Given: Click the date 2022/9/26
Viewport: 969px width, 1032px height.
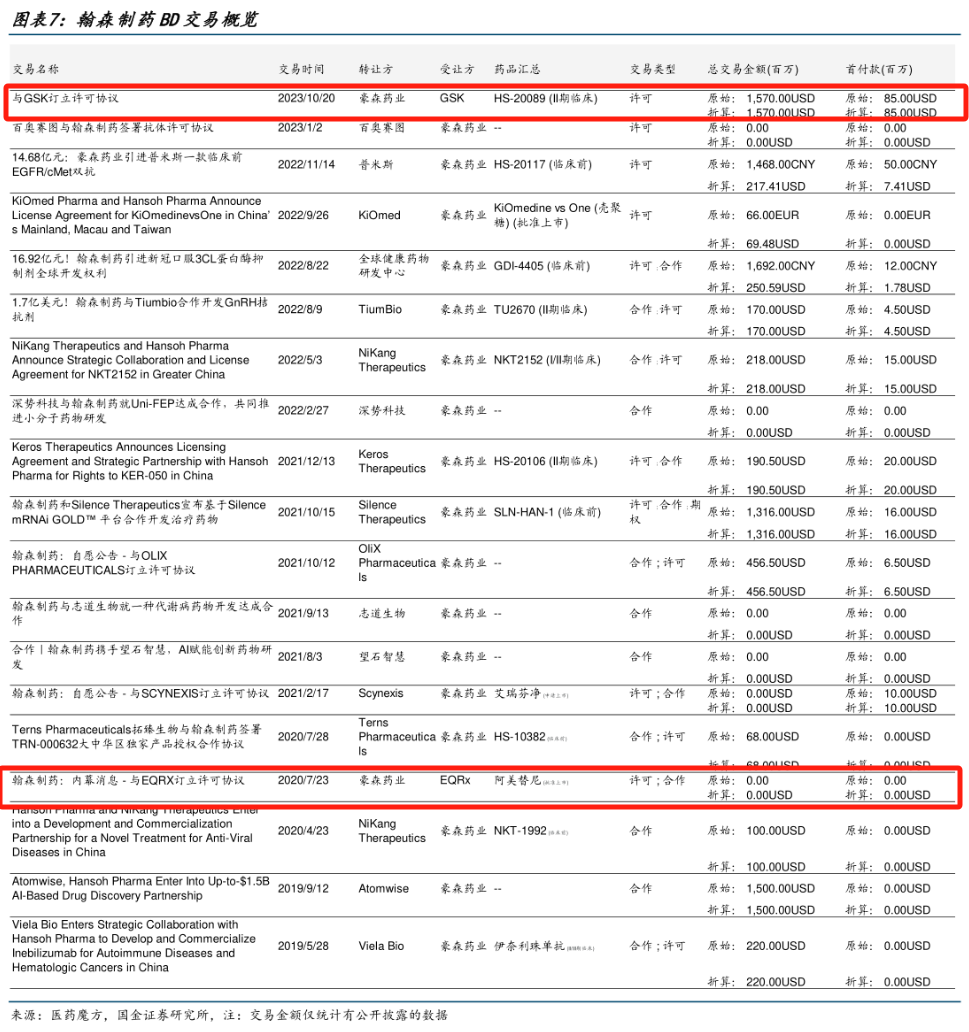Looking at the screenshot, I should [x=303, y=215].
